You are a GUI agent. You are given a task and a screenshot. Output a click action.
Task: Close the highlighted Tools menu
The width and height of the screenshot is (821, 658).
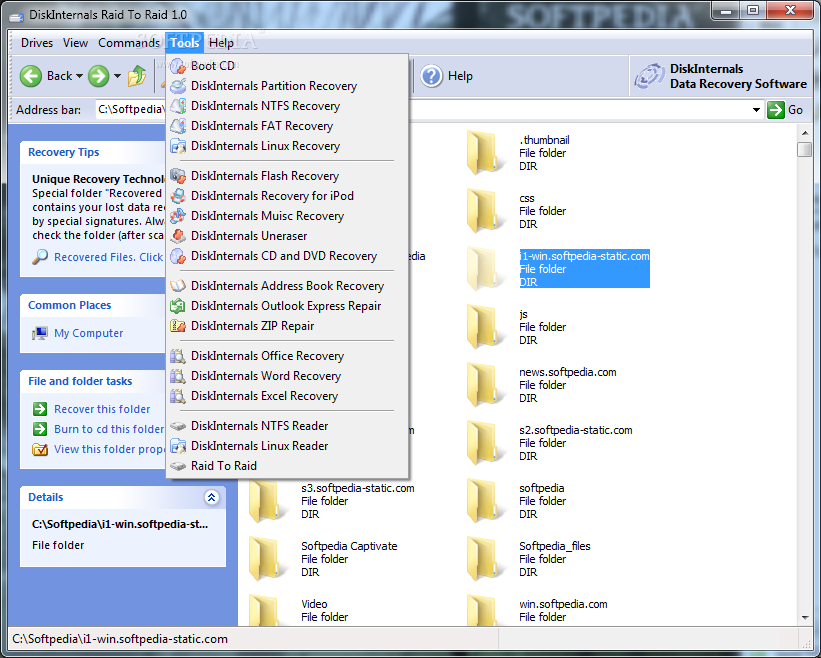point(185,43)
